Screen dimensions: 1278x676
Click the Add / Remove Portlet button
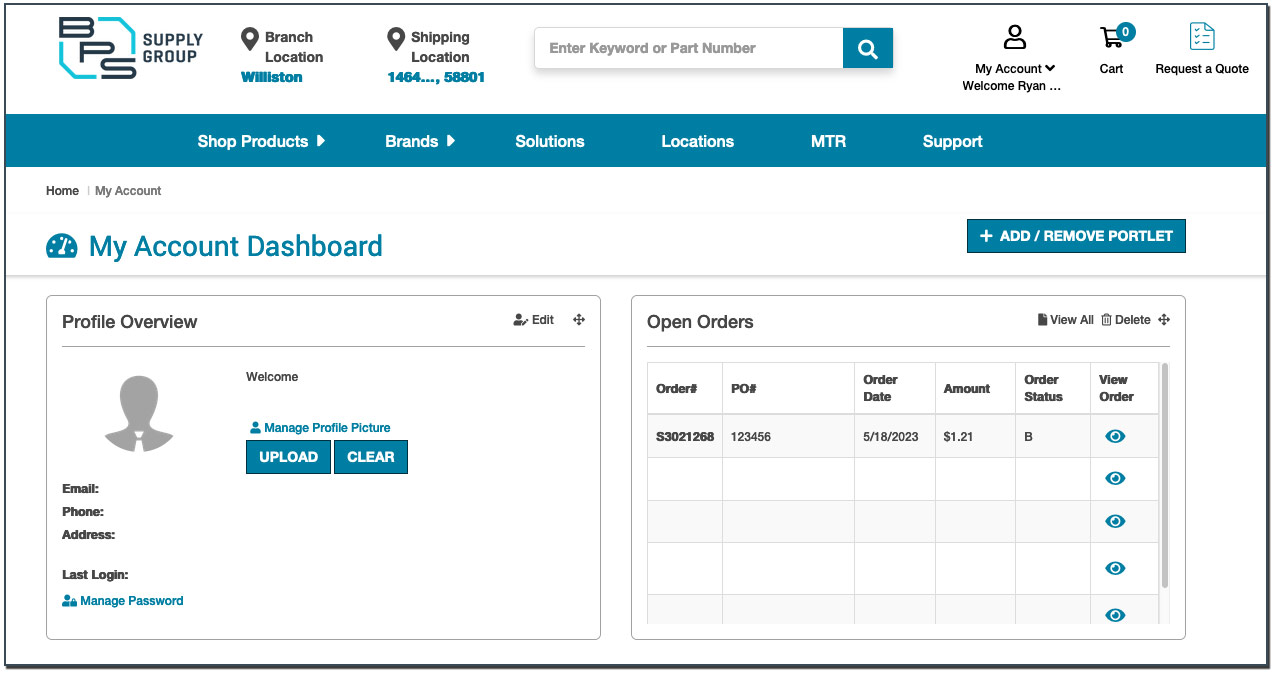[x=1076, y=236]
